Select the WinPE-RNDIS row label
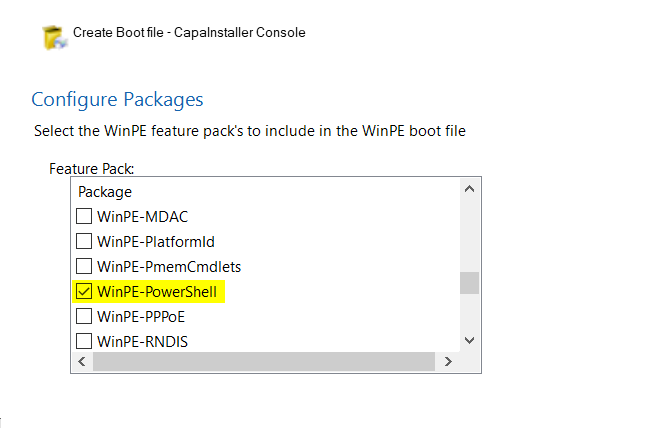This screenshot has height=428, width=662. [x=143, y=341]
